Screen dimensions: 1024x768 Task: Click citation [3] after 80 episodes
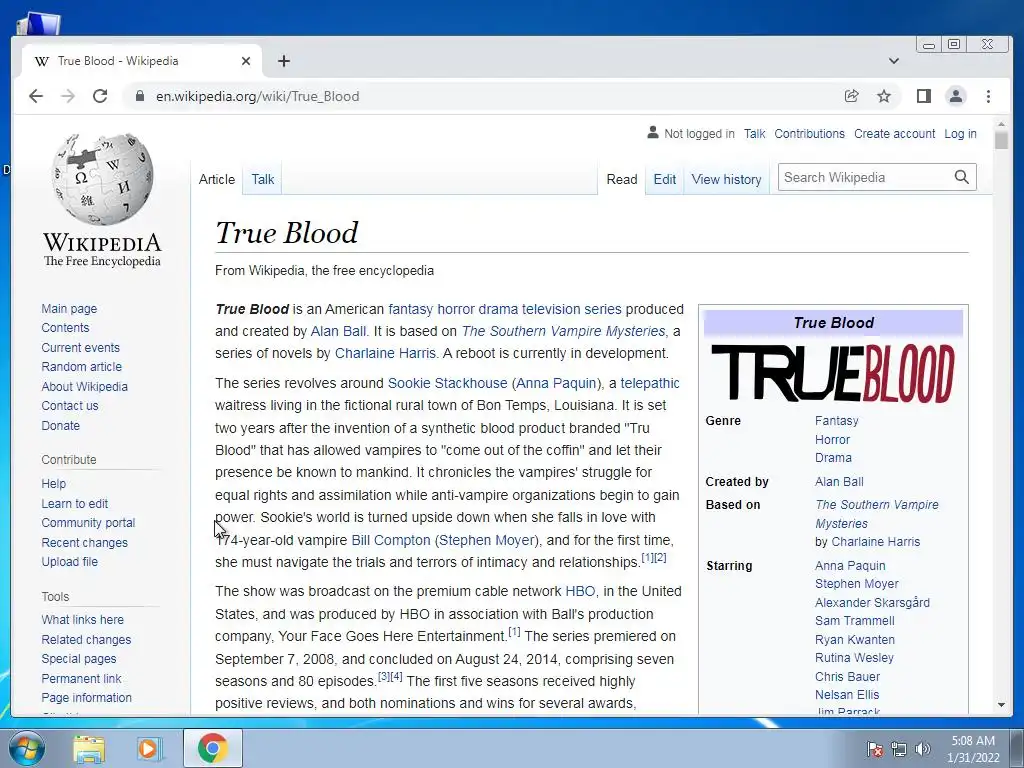(x=384, y=676)
